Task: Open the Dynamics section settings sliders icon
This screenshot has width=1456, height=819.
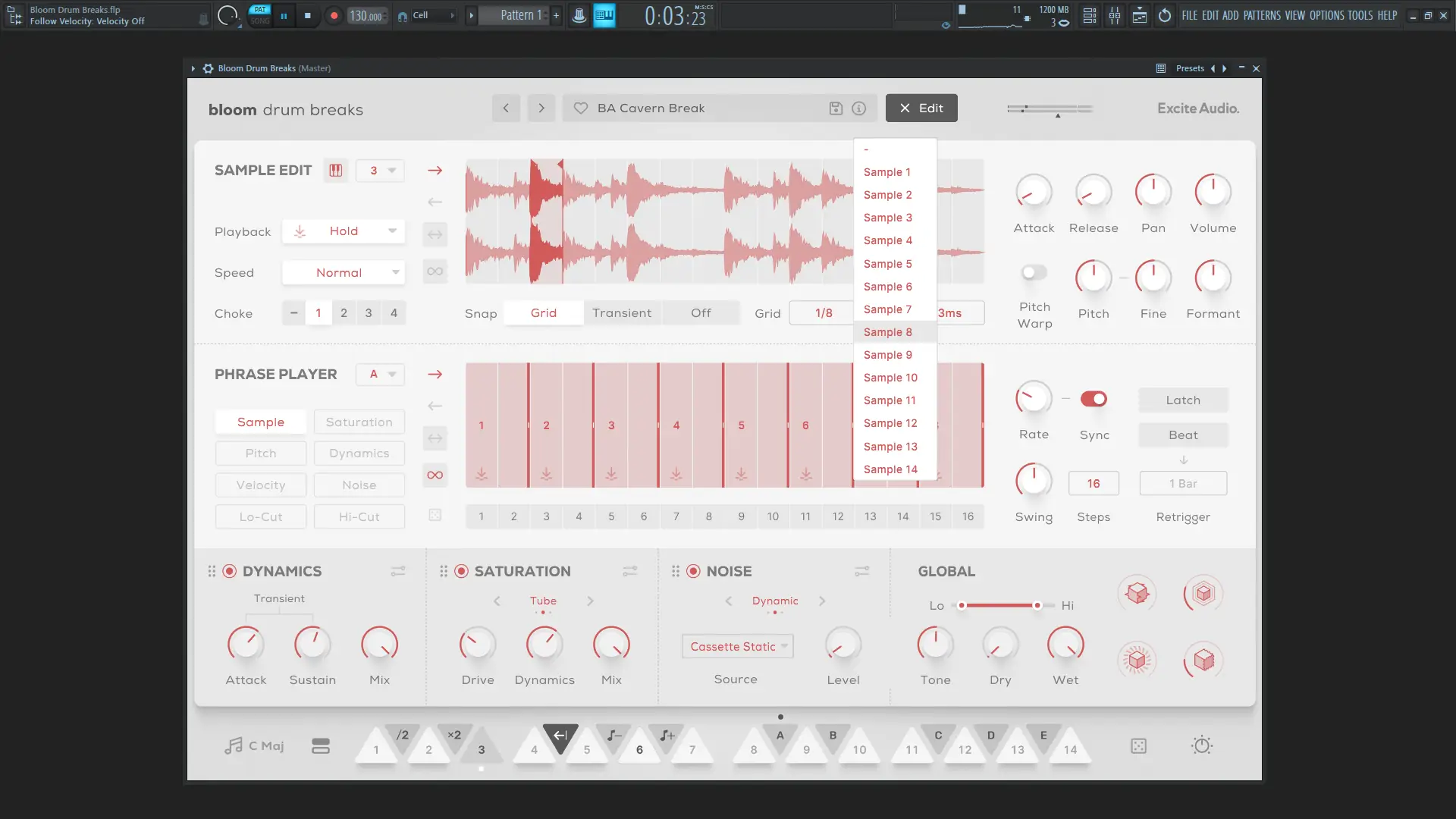Action: (397, 571)
